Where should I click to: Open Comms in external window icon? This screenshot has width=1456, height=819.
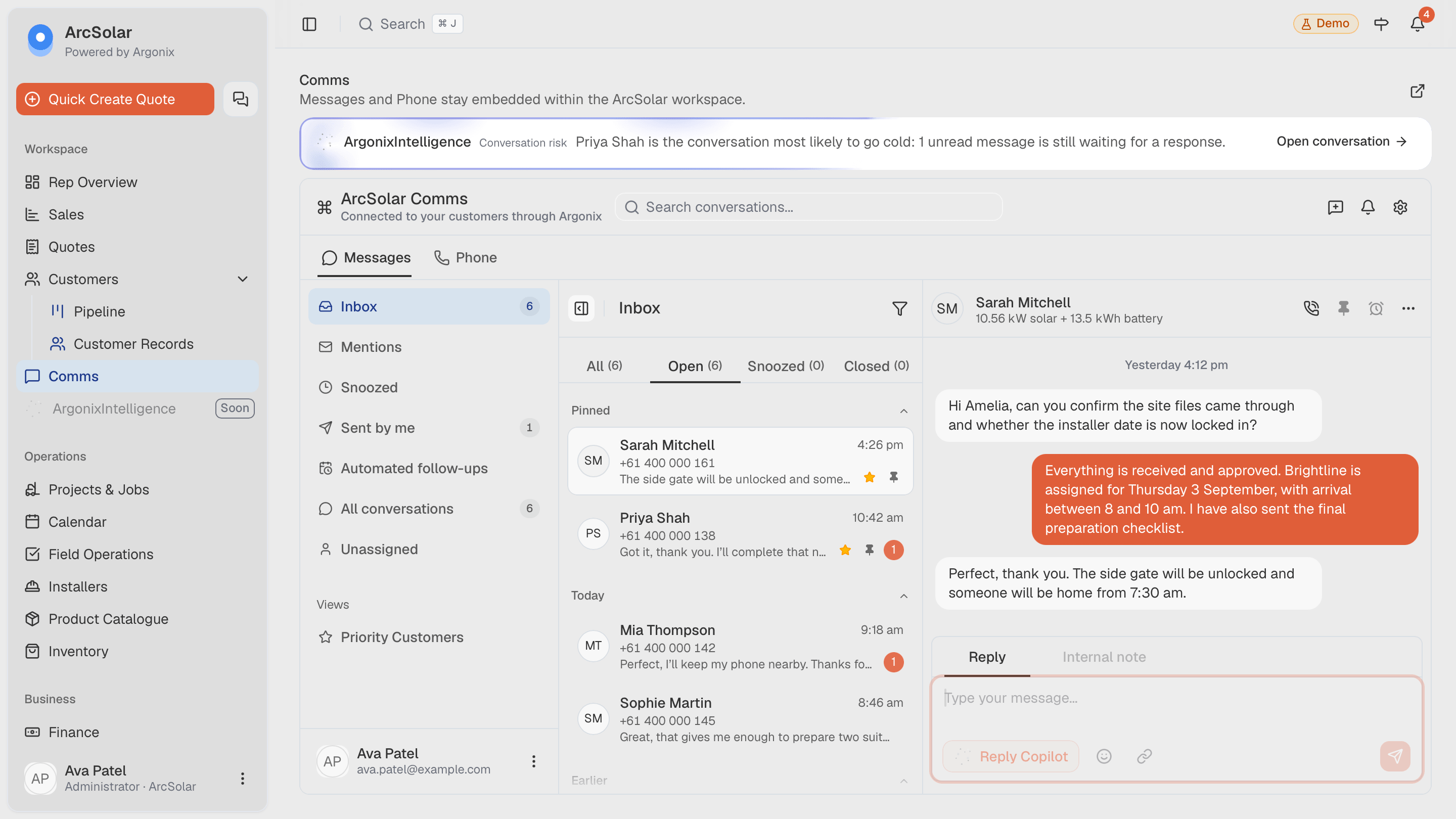[1417, 91]
